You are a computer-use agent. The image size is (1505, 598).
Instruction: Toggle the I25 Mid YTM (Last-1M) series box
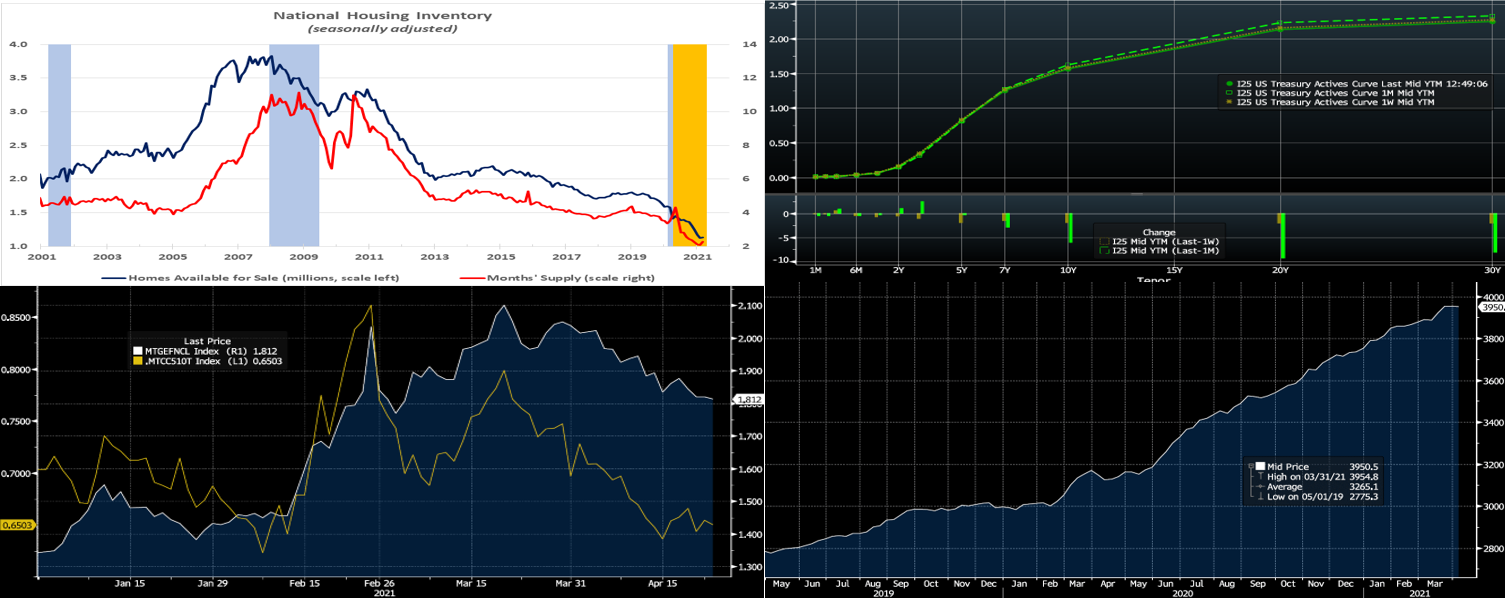point(1103,251)
